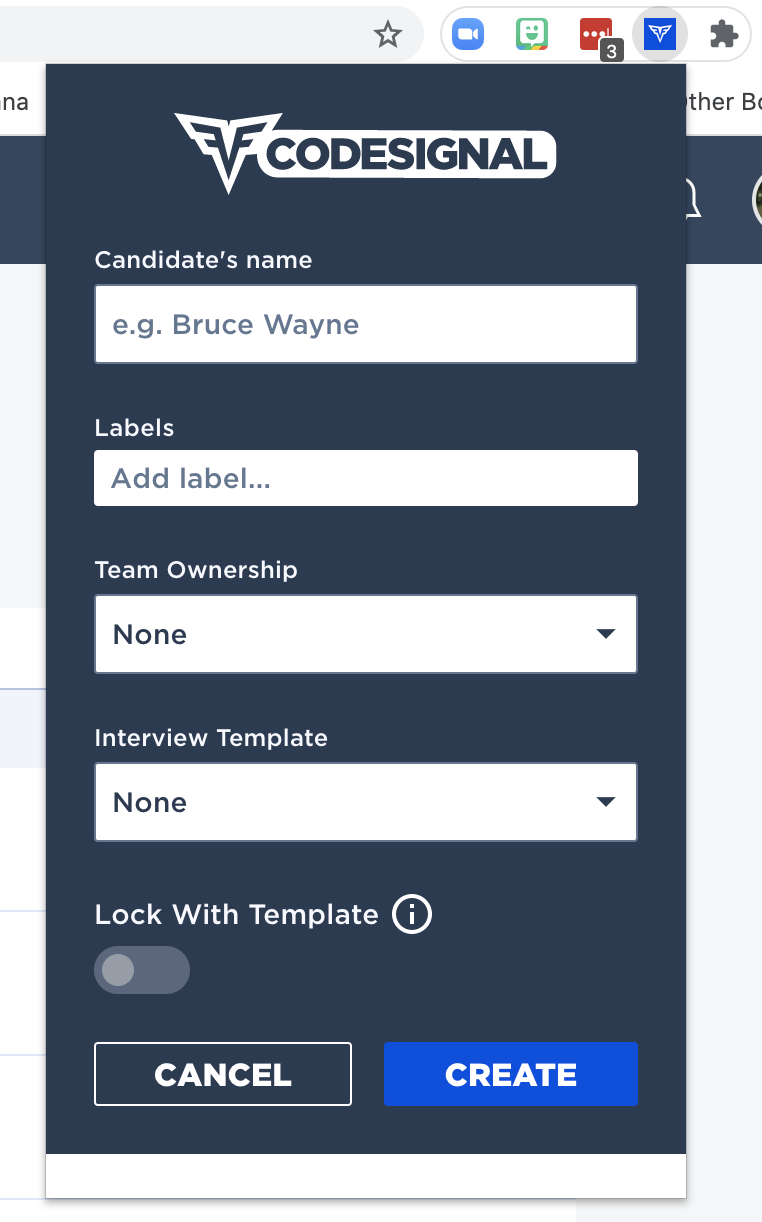Open the Extensions puzzle piece menu

point(723,35)
